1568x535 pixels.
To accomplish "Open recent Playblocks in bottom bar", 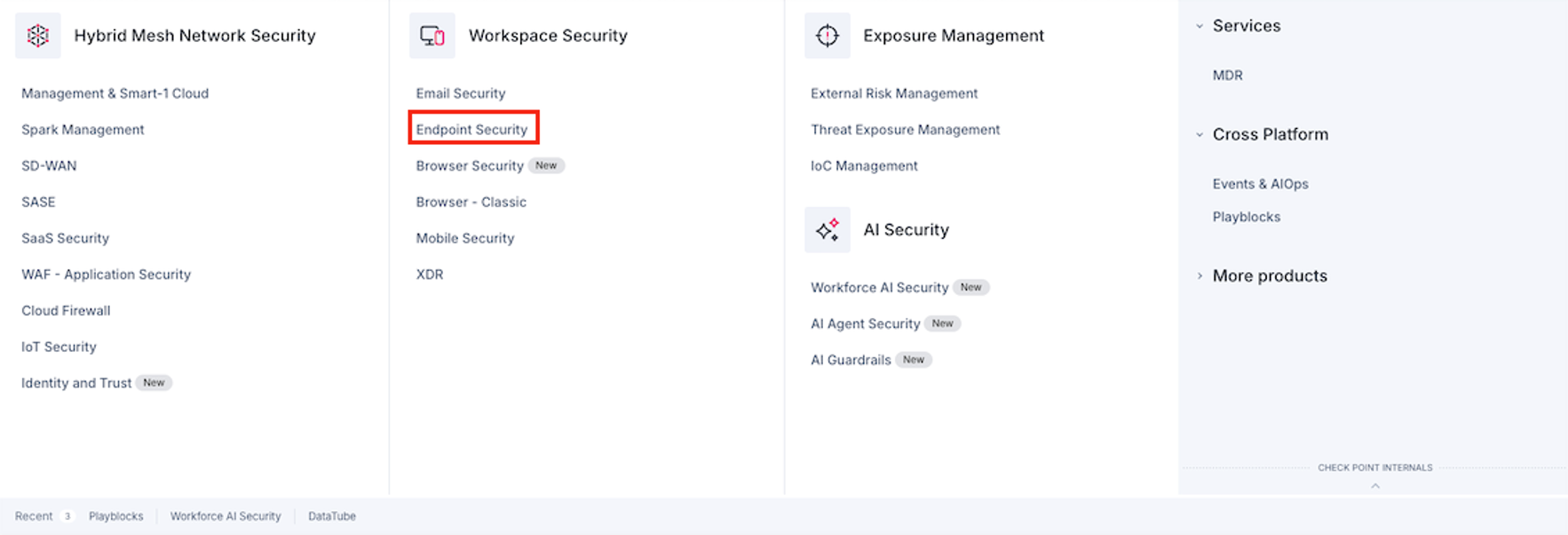I will point(116,516).
